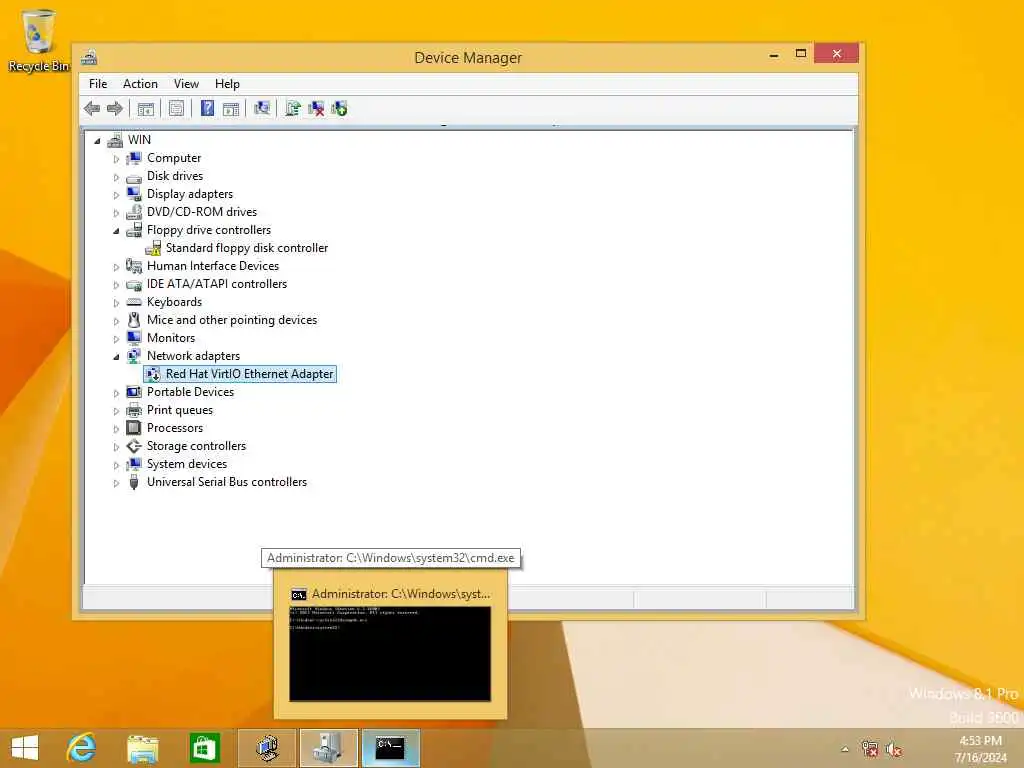The width and height of the screenshot is (1024, 768).
Task: Select Red Hat VirtIO Ethernet Adapter
Action: [x=249, y=374]
